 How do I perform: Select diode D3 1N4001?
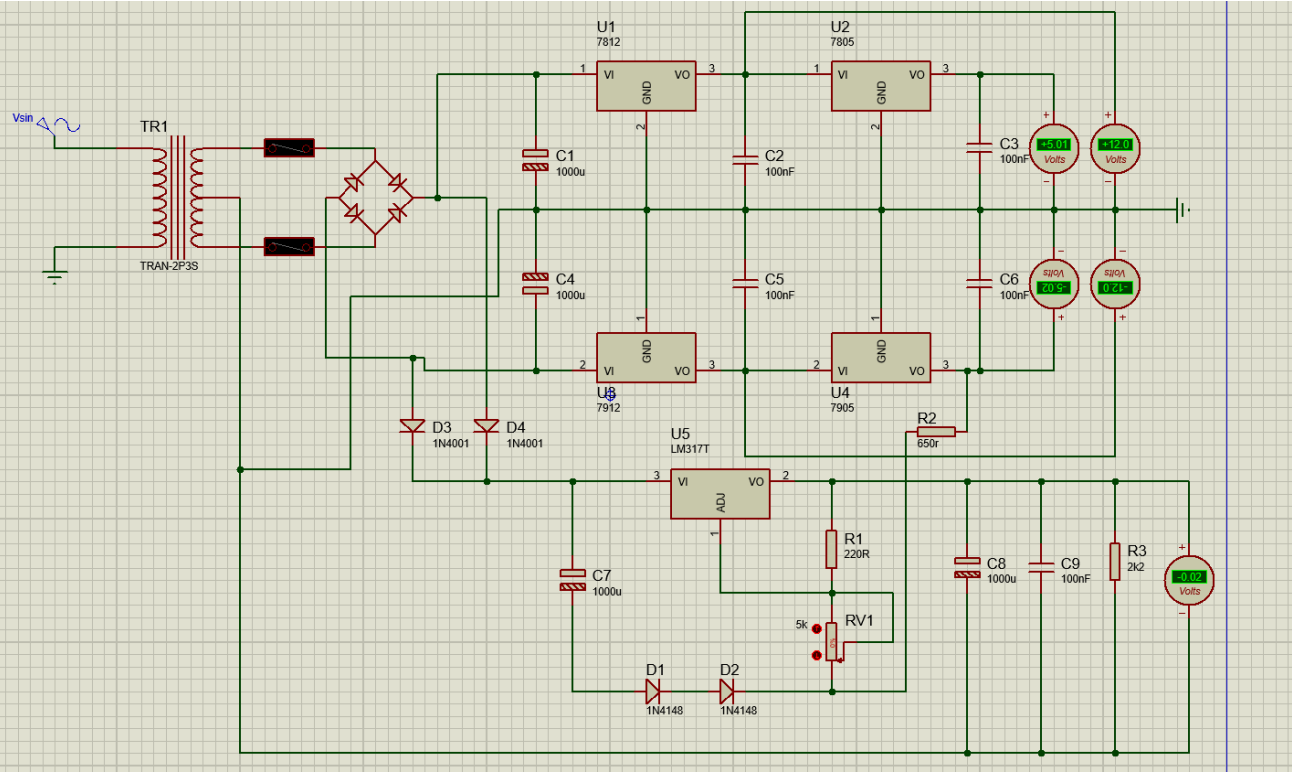point(410,425)
